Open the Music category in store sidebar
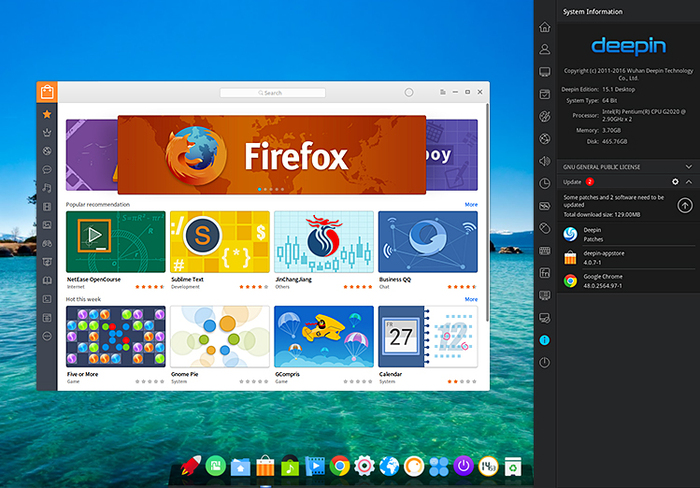 (46, 188)
